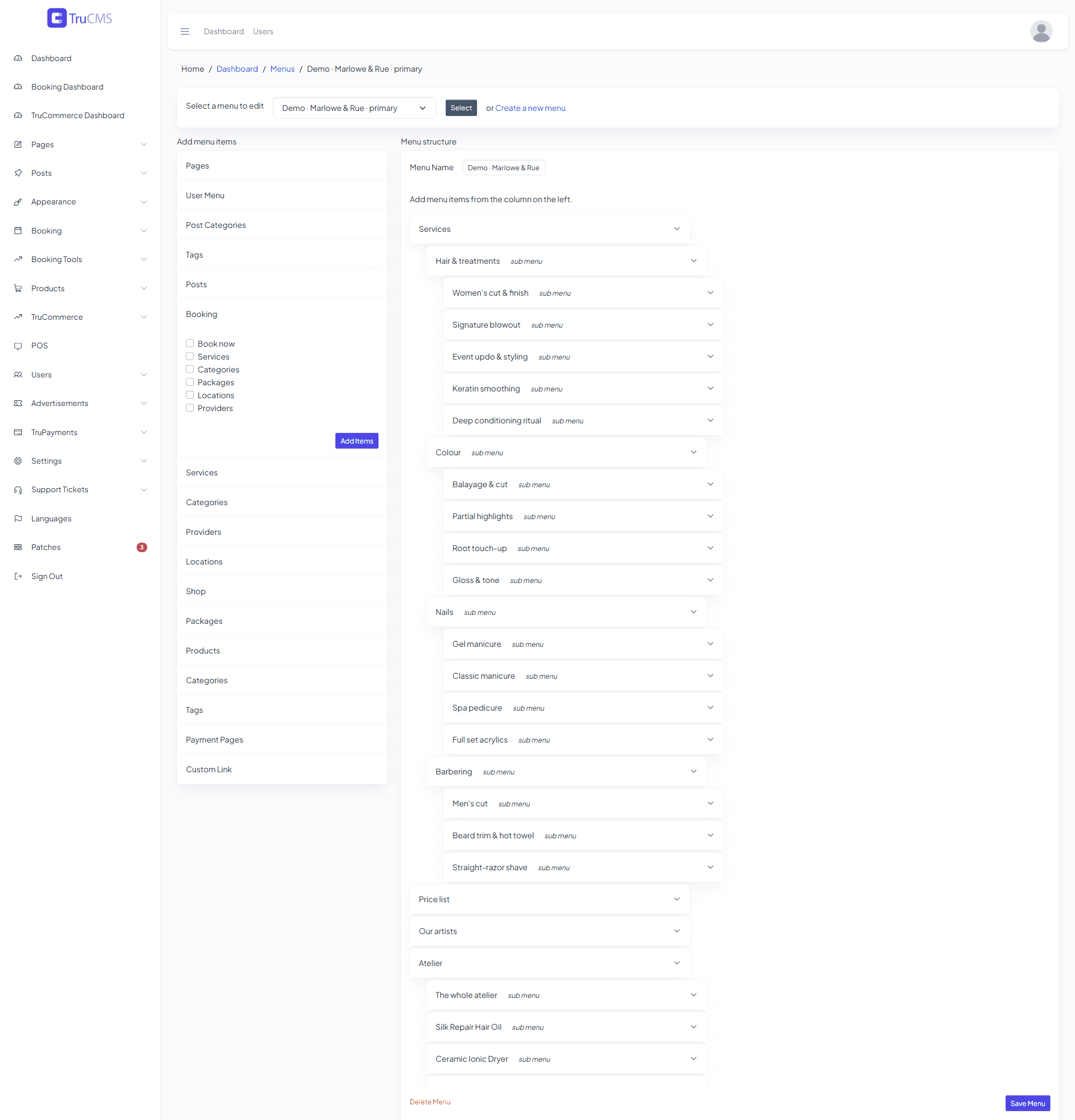Open the Post Categories accordion section
The height and width of the screenshot is (1120, 1075).
click(x=282, y=225)
